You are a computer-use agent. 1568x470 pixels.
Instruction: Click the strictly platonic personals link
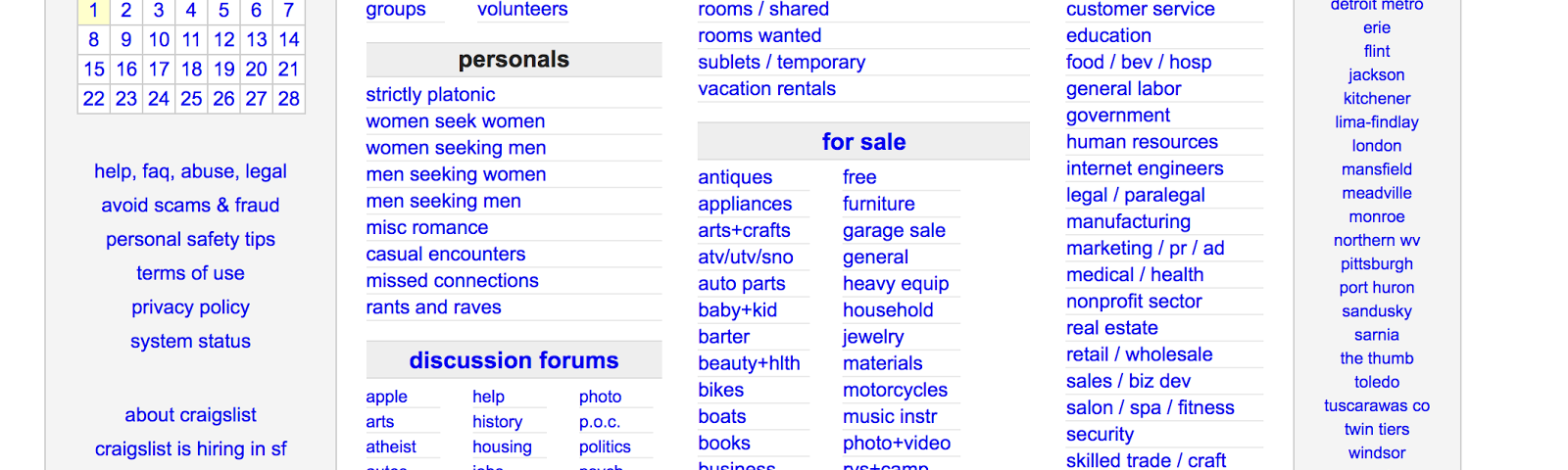pyautogui.click(x=430, y=95)
